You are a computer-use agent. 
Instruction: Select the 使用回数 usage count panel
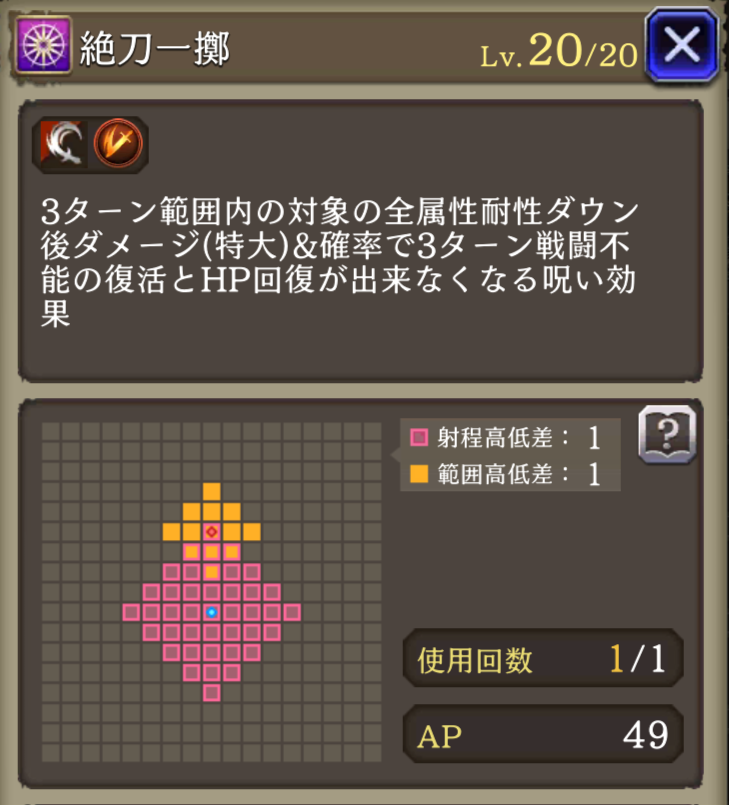tap(543, 659)
